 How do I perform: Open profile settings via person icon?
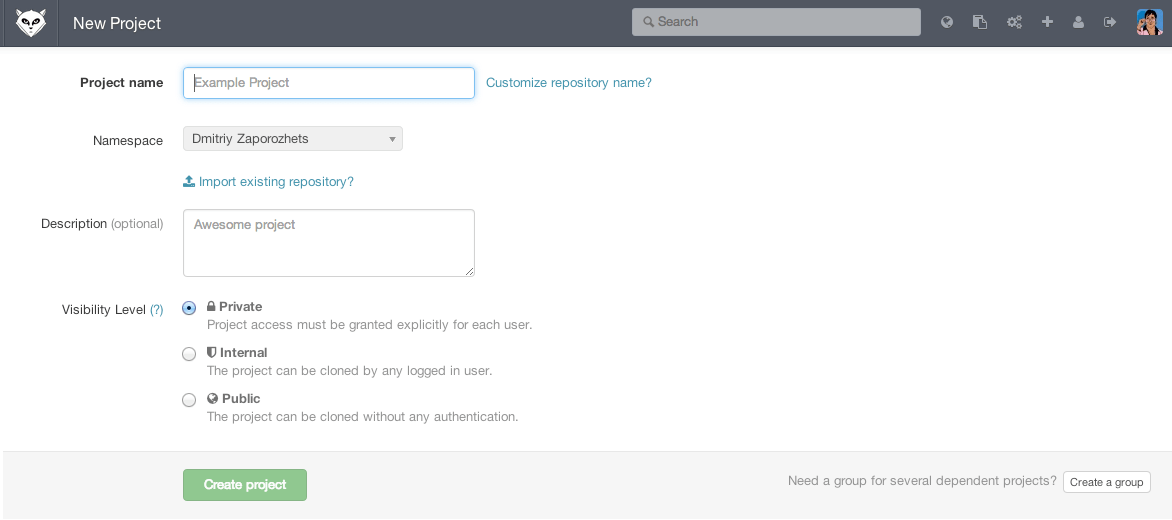(1078, 22)
